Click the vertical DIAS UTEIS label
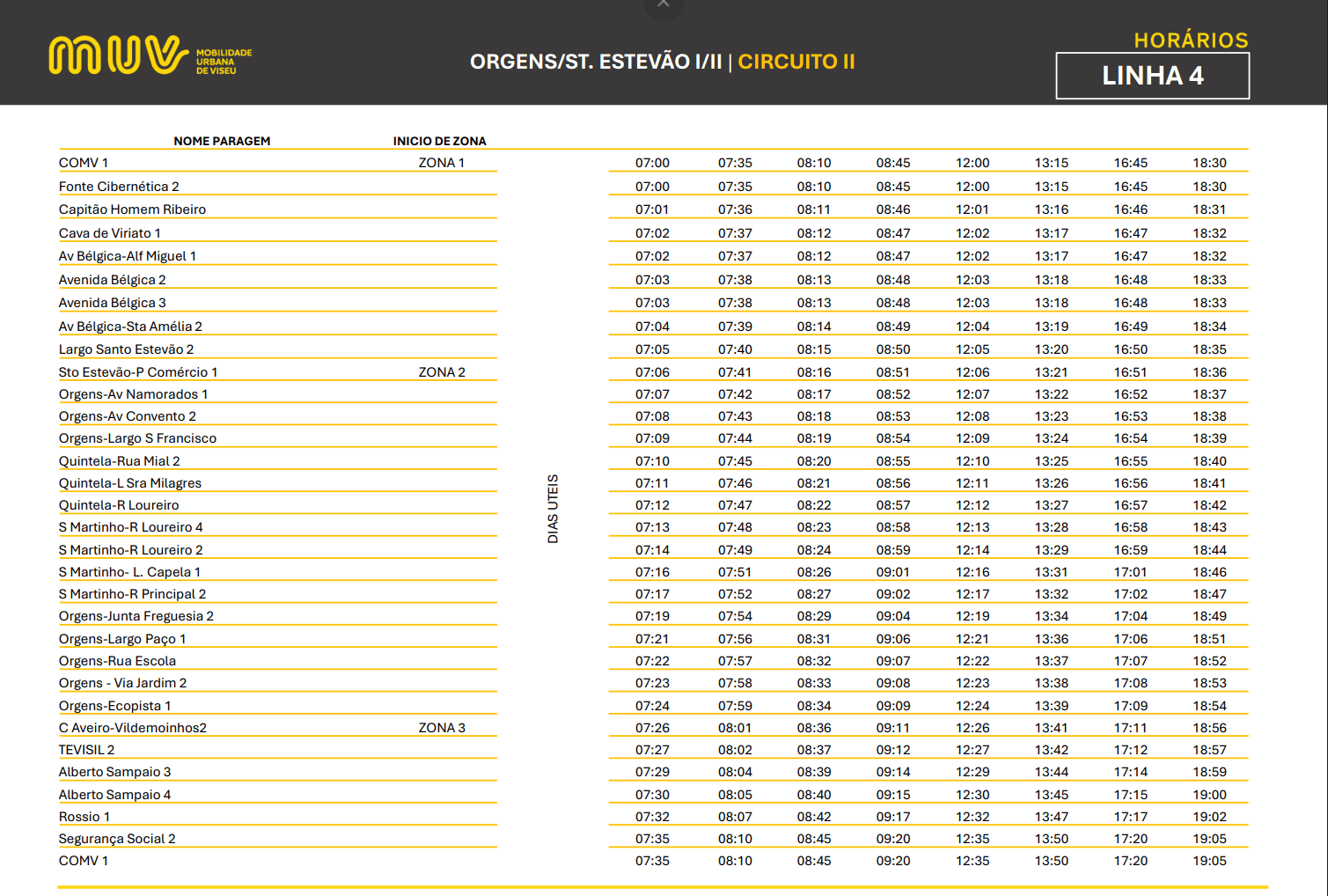 click(x=553, y=509)
